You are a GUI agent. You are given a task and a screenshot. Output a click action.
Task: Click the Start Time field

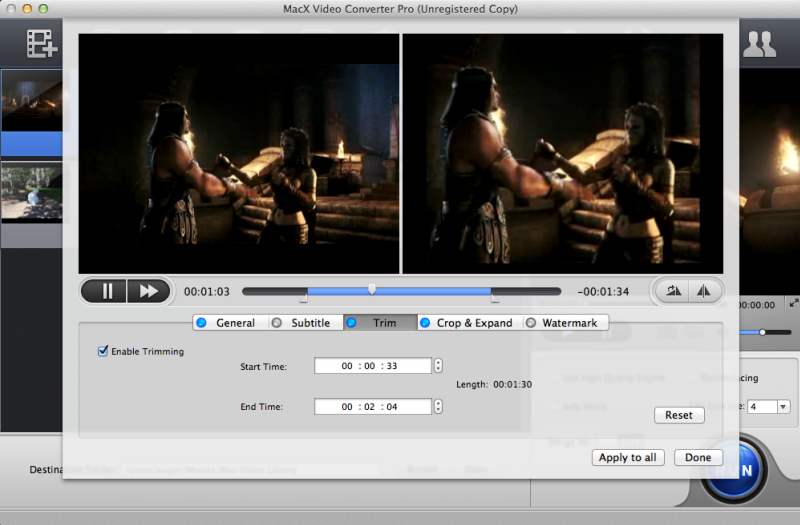tap(373, 366)
